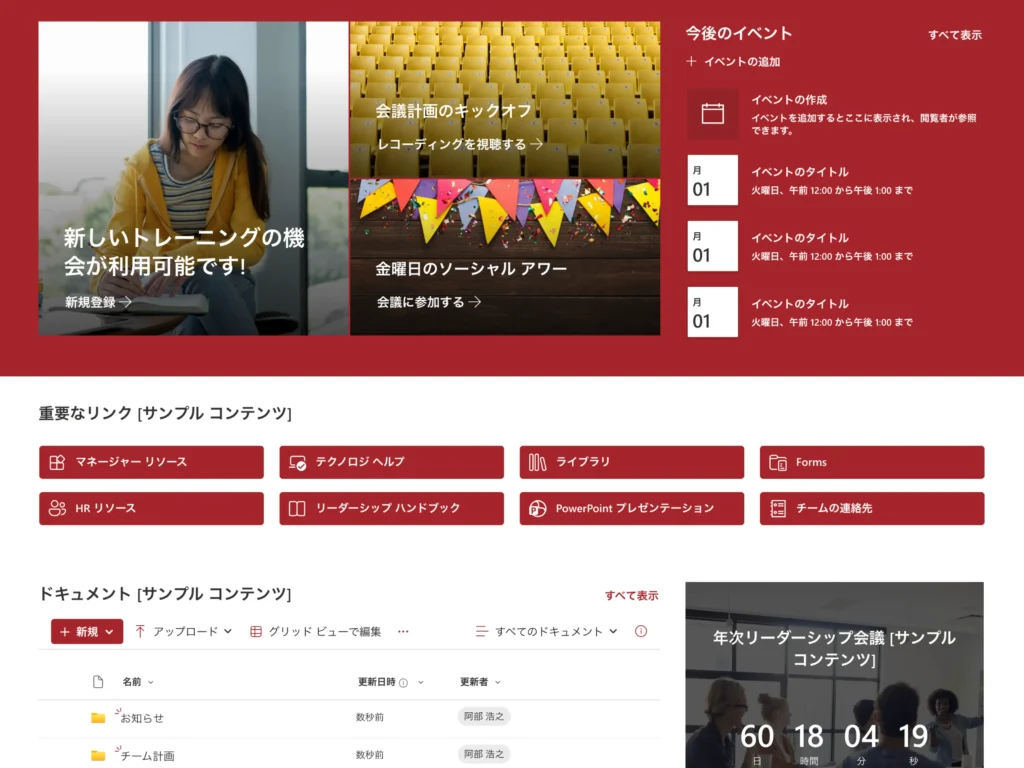Click グリッド ビューで編集 in toolbar
This screenshot has width=1024, height=768.
click(x=315, y=631)
